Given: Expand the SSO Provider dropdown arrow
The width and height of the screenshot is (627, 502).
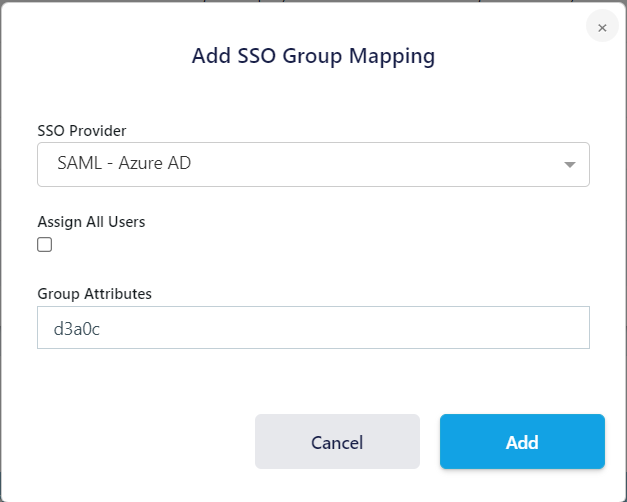Looking at the screenshot, I should click(x=569, y=165).
